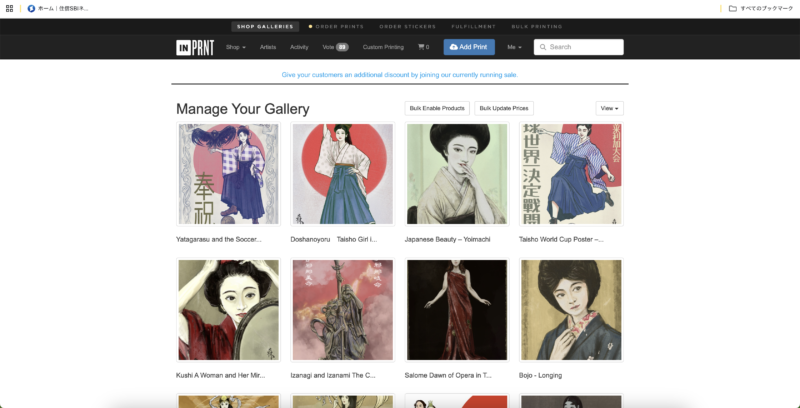This screenshot has height=408, width=800.
Task: Open the Me account dropdown
Action: [514, 47]
